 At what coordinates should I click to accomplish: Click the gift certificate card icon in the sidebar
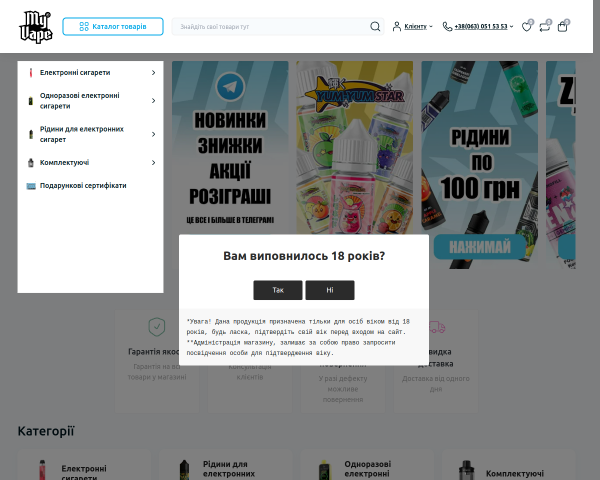coord(31,186)
